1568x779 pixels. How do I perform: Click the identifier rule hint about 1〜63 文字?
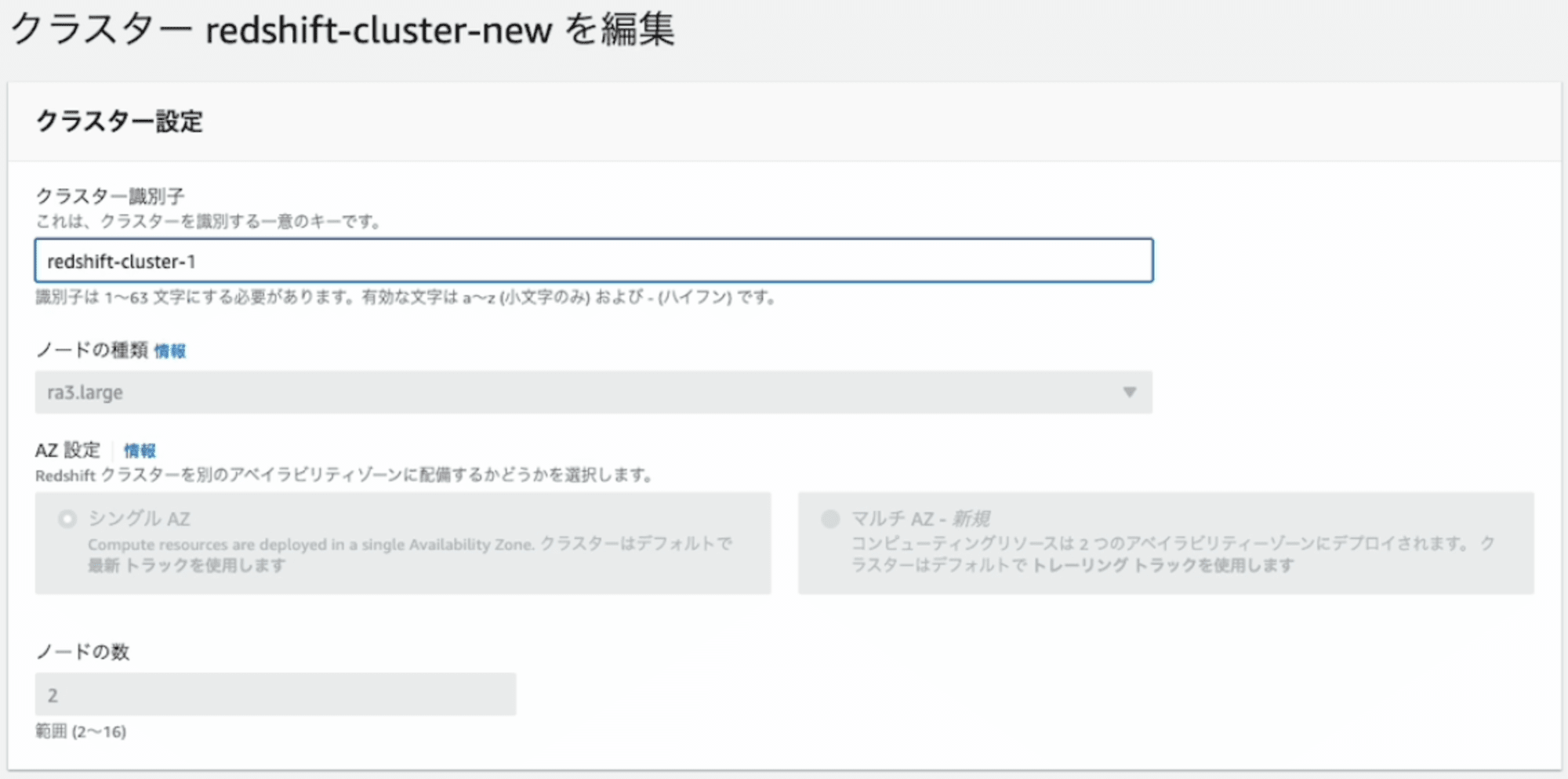pyautogui.click(x=405, y=297)
